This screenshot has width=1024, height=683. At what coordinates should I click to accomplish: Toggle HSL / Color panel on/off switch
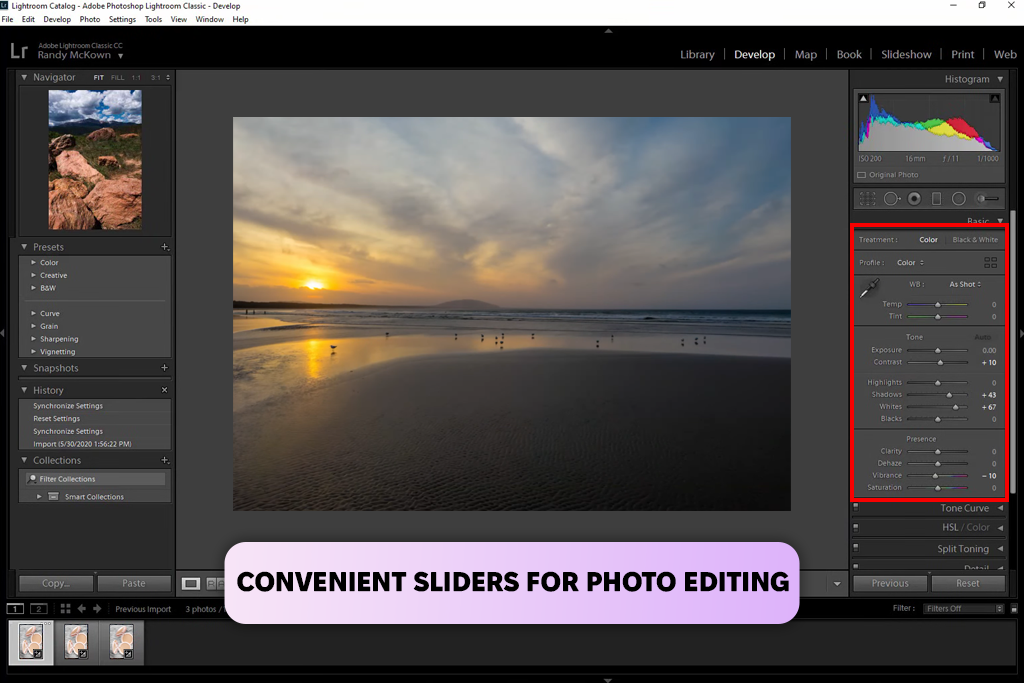tap(856, 526)
